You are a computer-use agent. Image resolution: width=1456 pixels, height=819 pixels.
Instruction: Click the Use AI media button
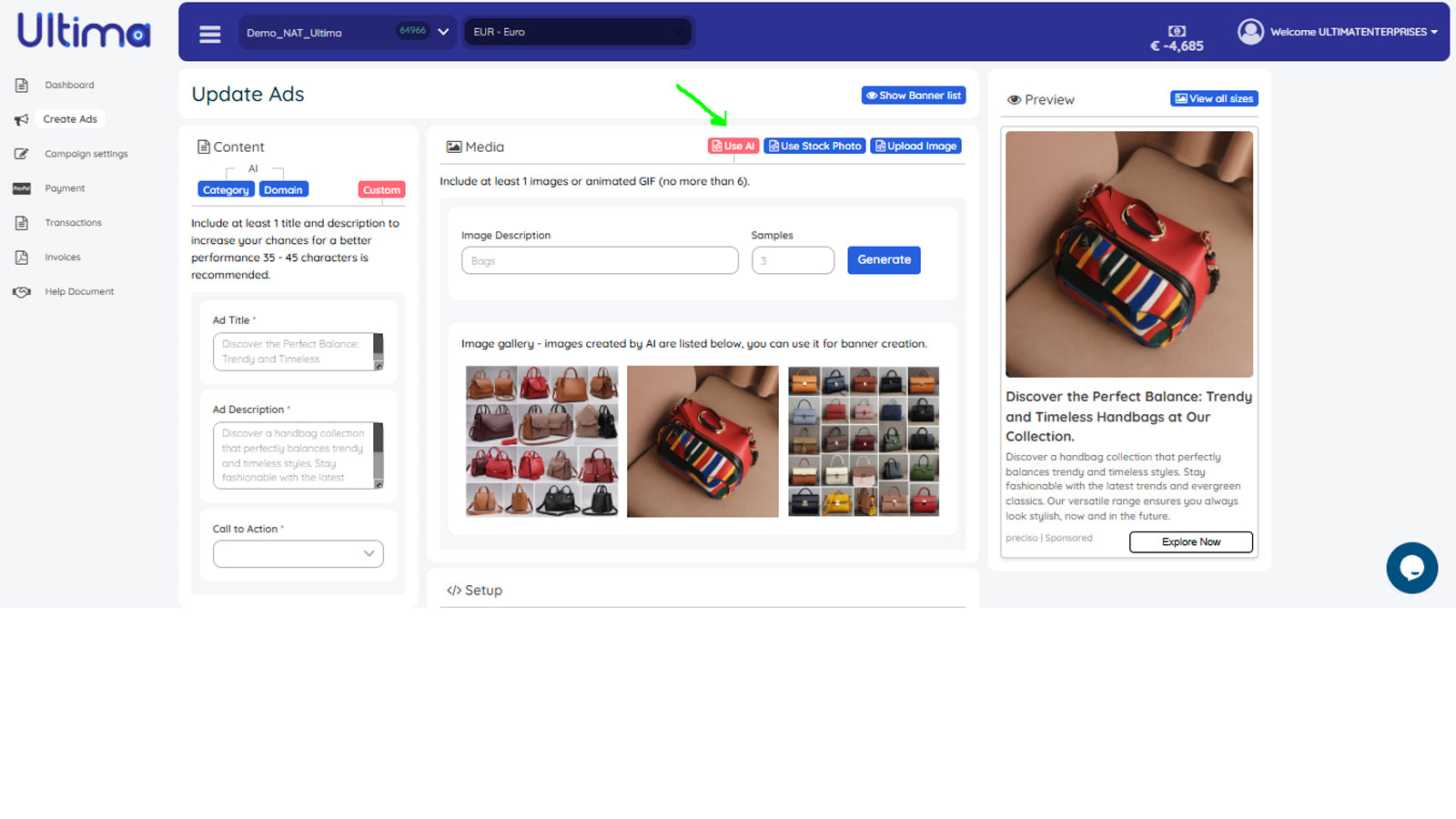point(733,147)
